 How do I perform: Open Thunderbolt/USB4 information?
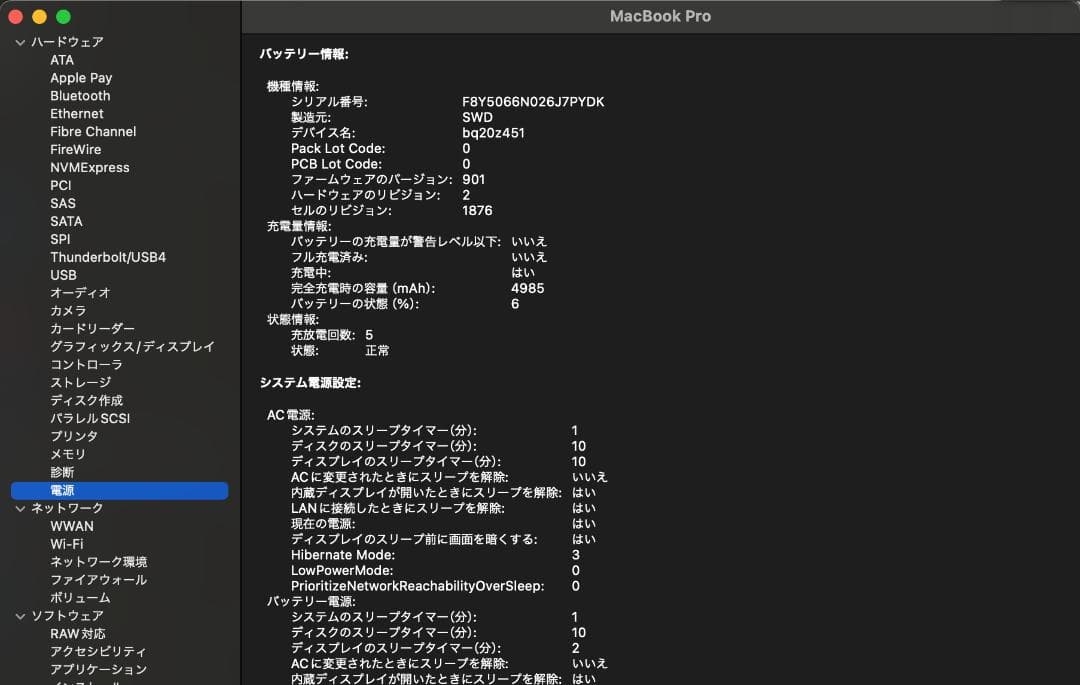107,257
